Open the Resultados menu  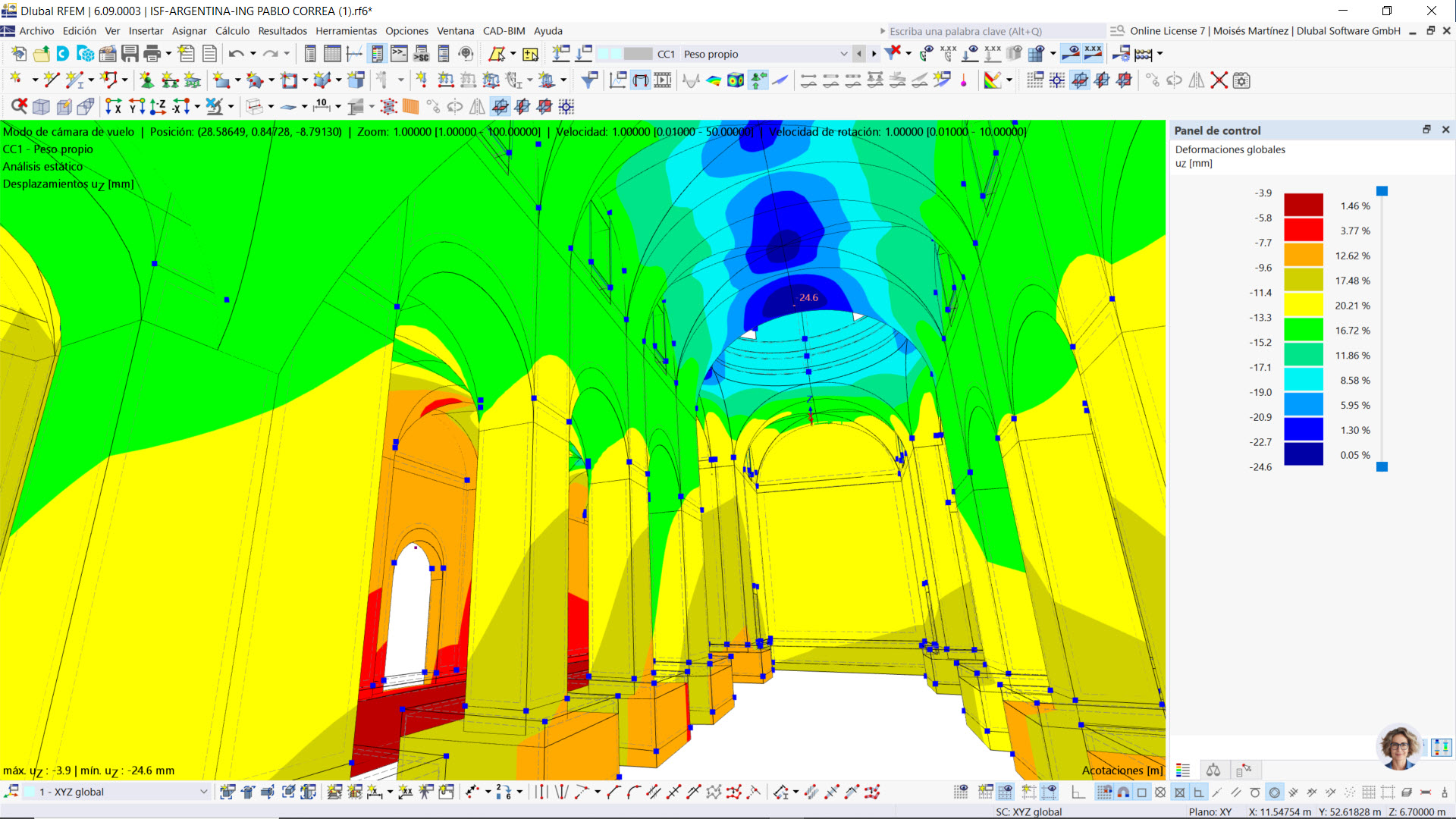click(x=281, y=31)
